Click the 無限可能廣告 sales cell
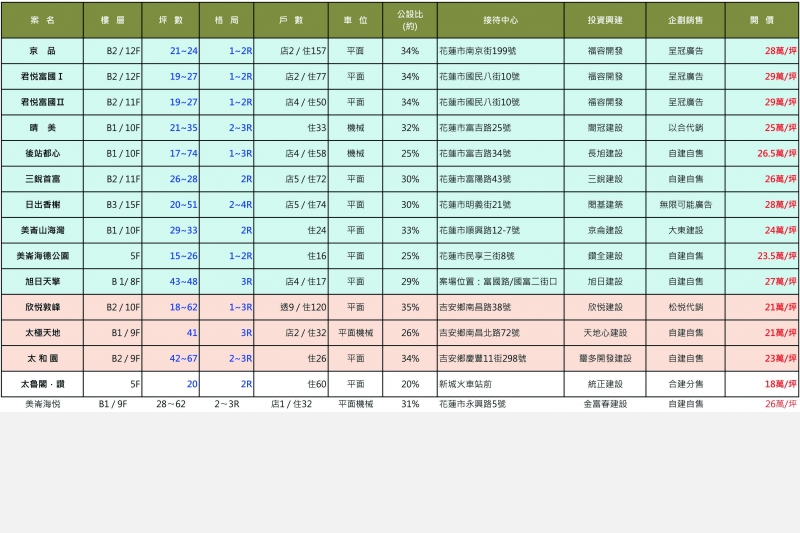The width and height of the screenshot is (800, 533). [685, 205]
